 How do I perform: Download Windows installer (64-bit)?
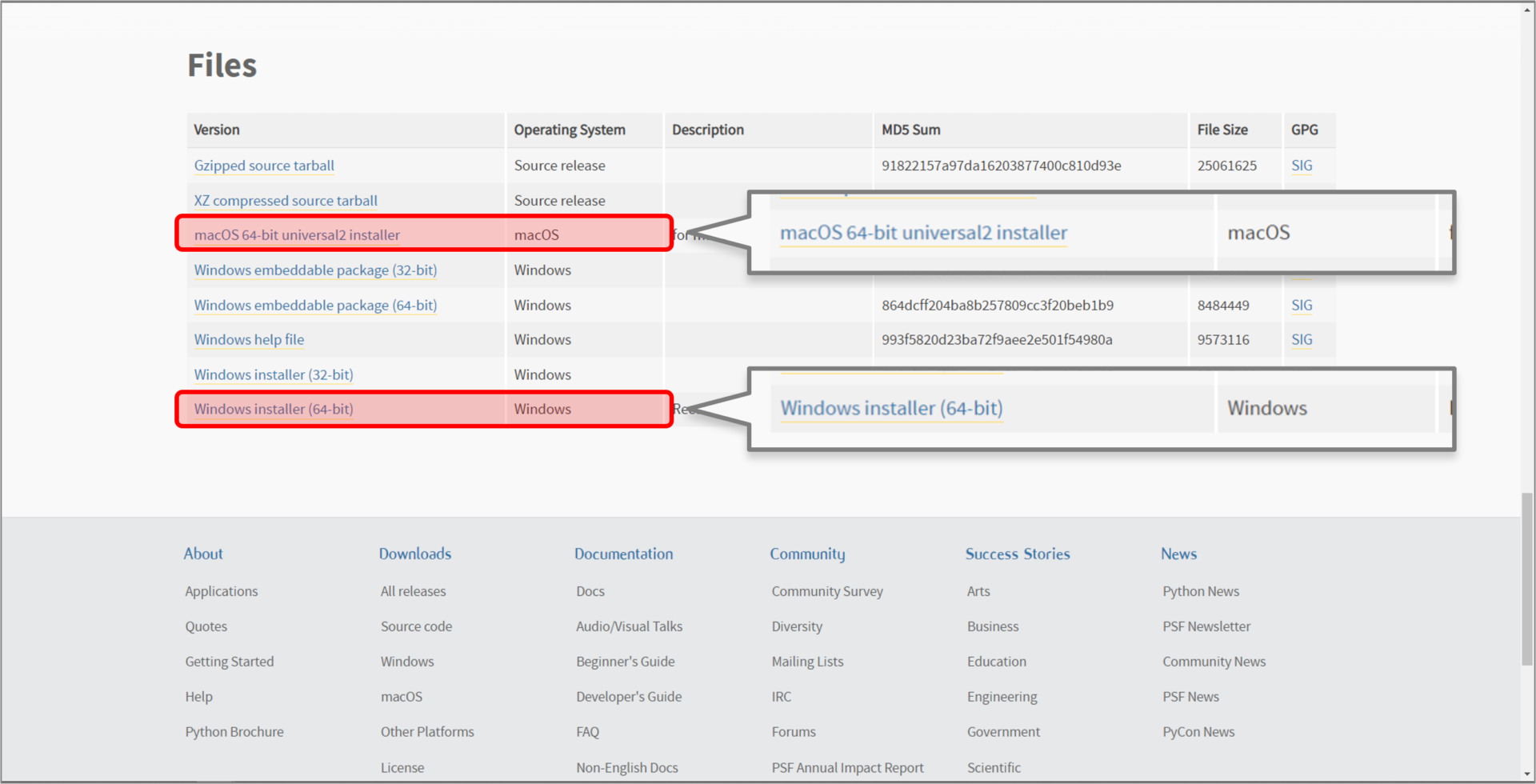(274, 410)
